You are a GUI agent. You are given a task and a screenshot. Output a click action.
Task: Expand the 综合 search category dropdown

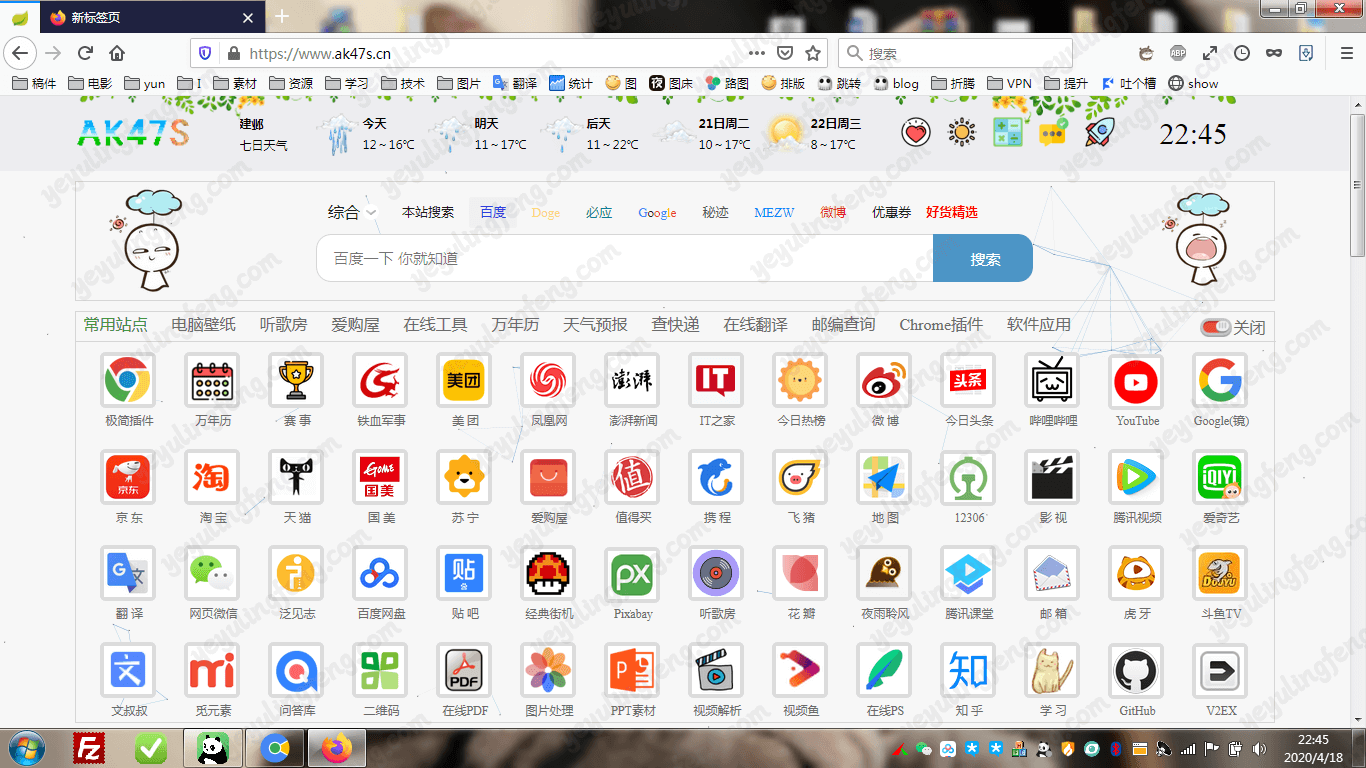353,212
